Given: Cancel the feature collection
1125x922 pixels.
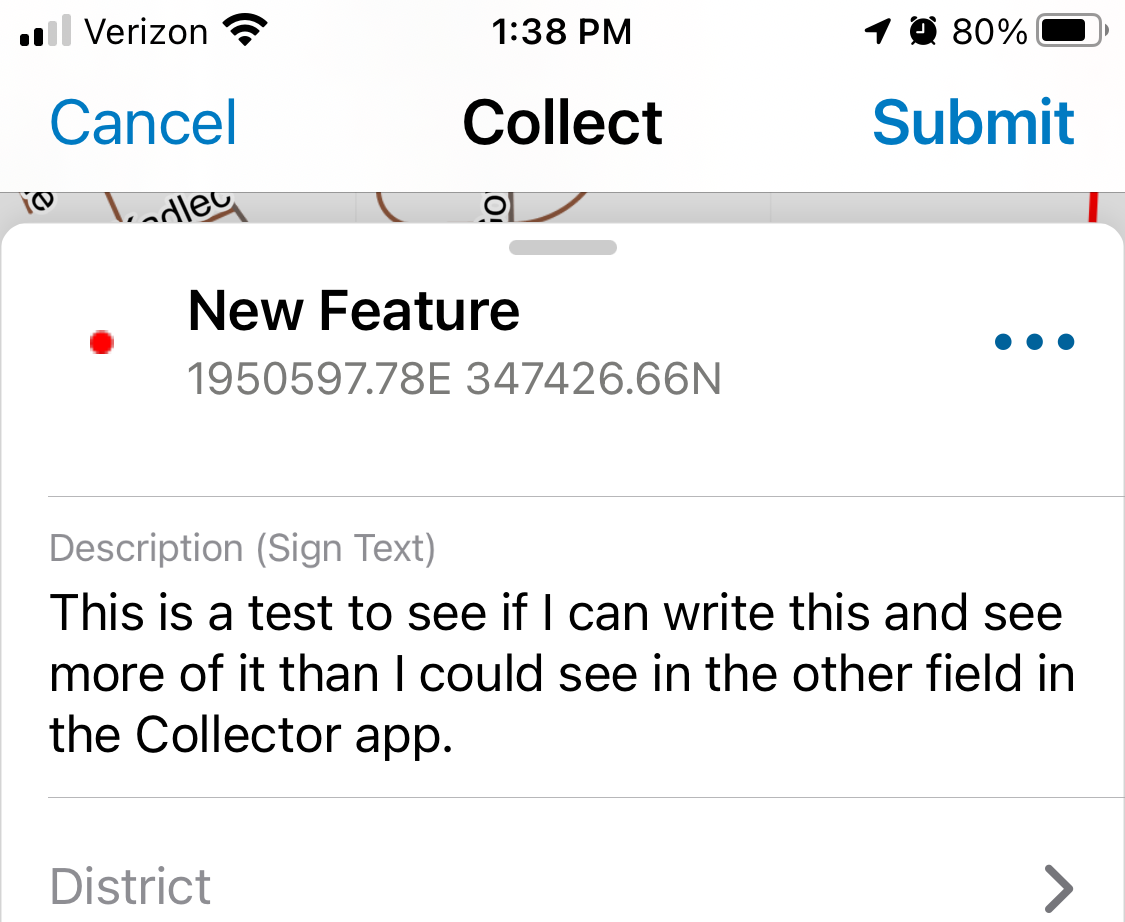Looking at the screenshot, I should 142,122.
